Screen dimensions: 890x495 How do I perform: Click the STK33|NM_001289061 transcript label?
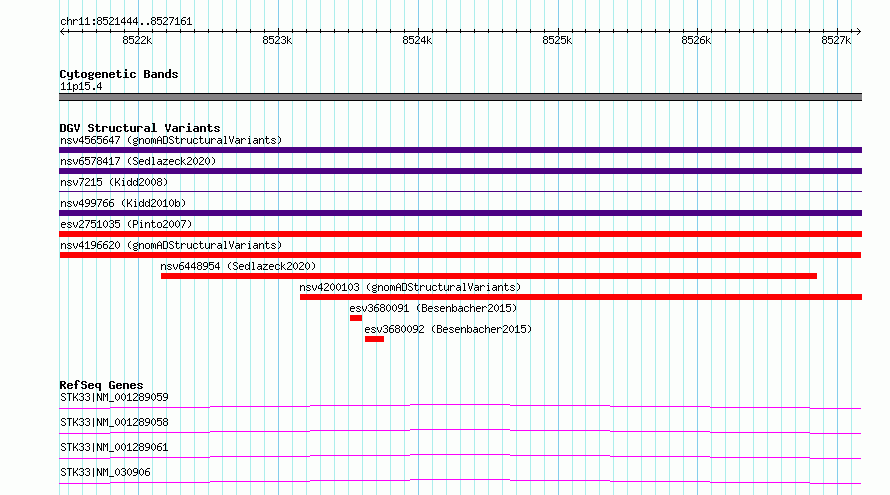[114, 447]
